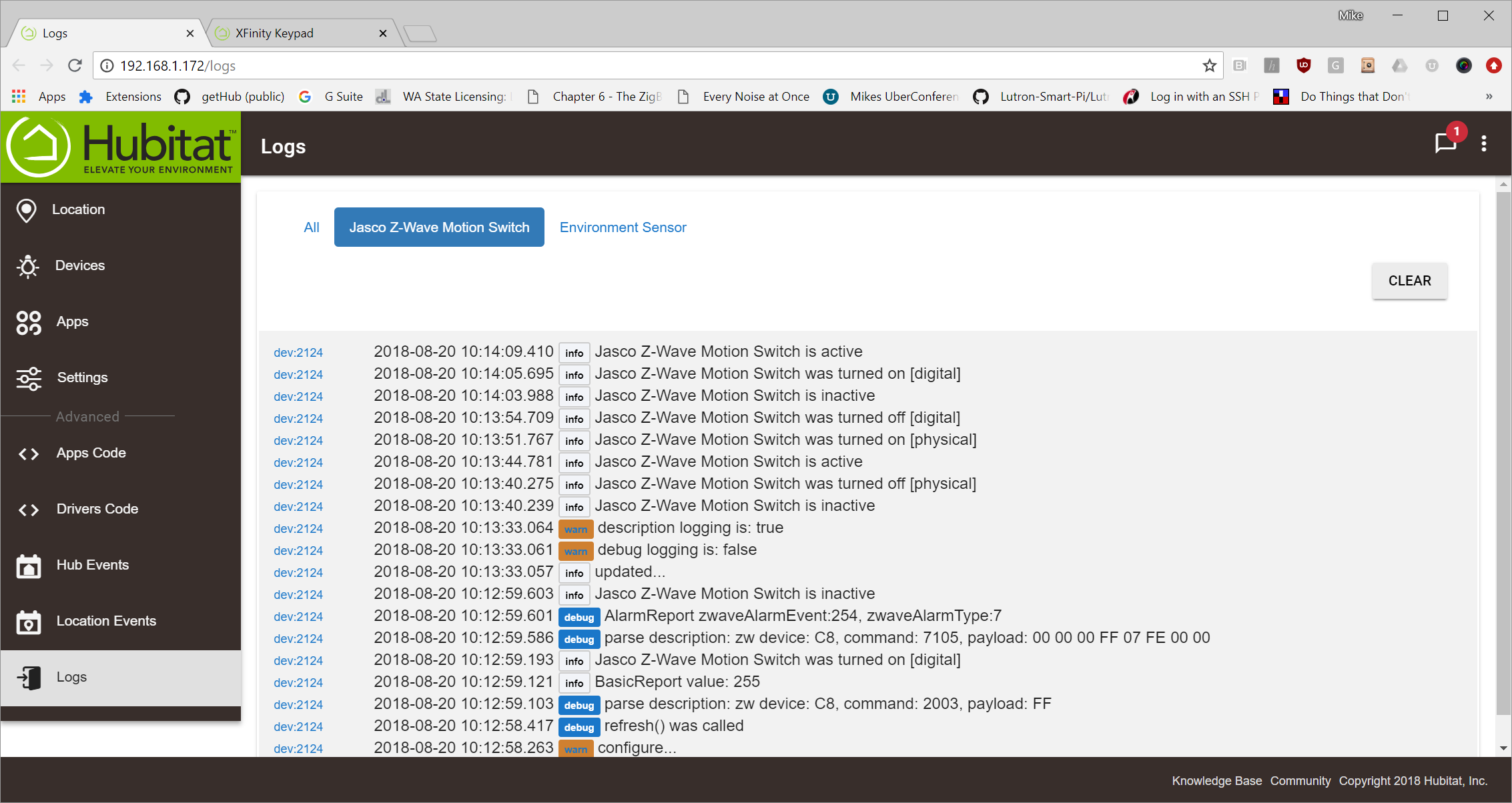1512x803 pixels.
Task: Click 'refresh() was called' log message
Action: click(x=674, y=726)
